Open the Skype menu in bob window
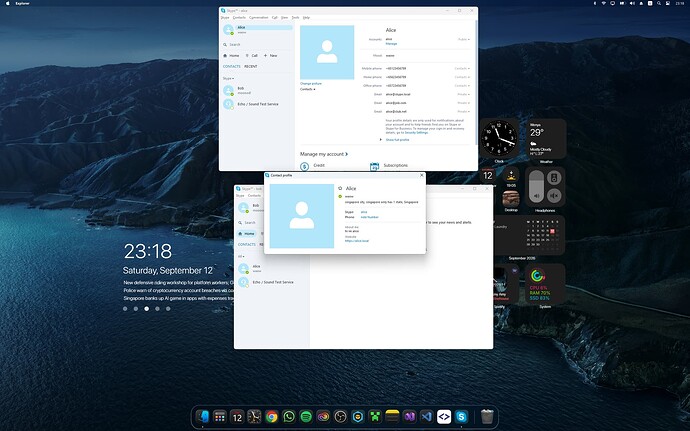 click(240, 195)
